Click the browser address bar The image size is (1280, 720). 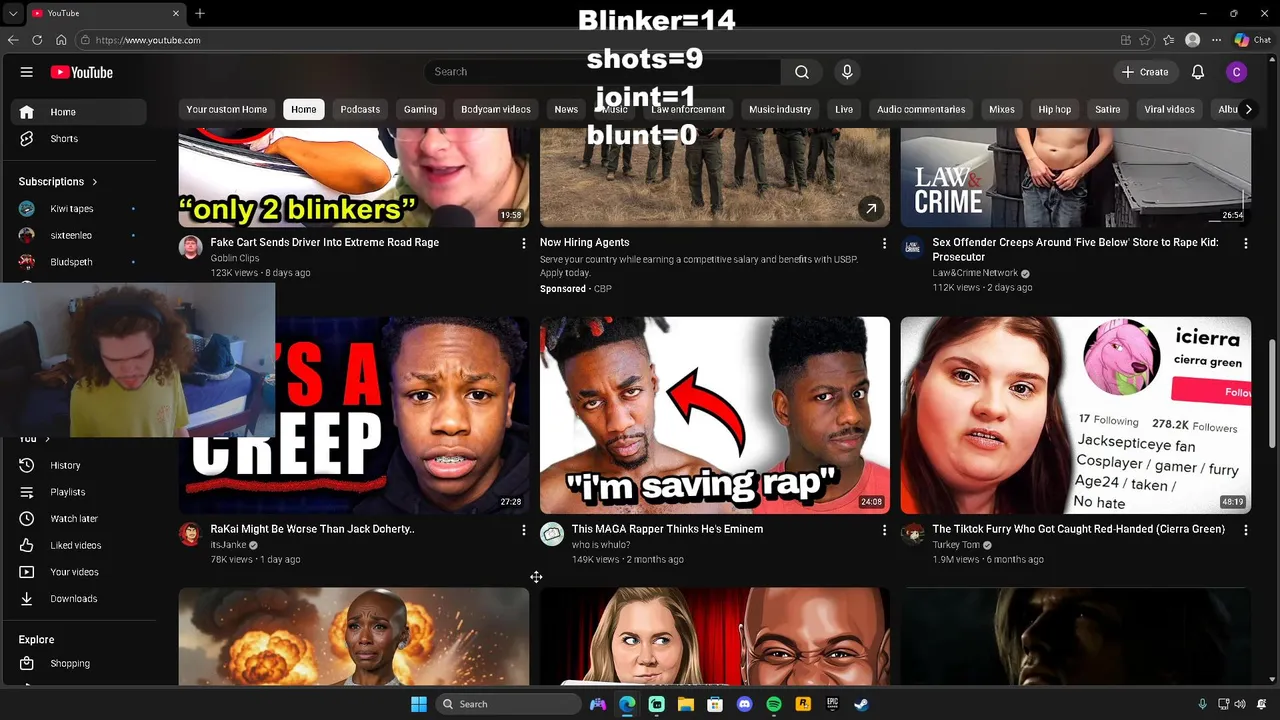click(x=600, y=40)
